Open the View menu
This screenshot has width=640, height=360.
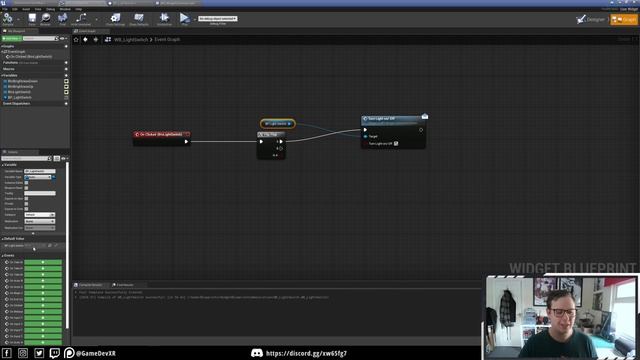pos(38,9)
